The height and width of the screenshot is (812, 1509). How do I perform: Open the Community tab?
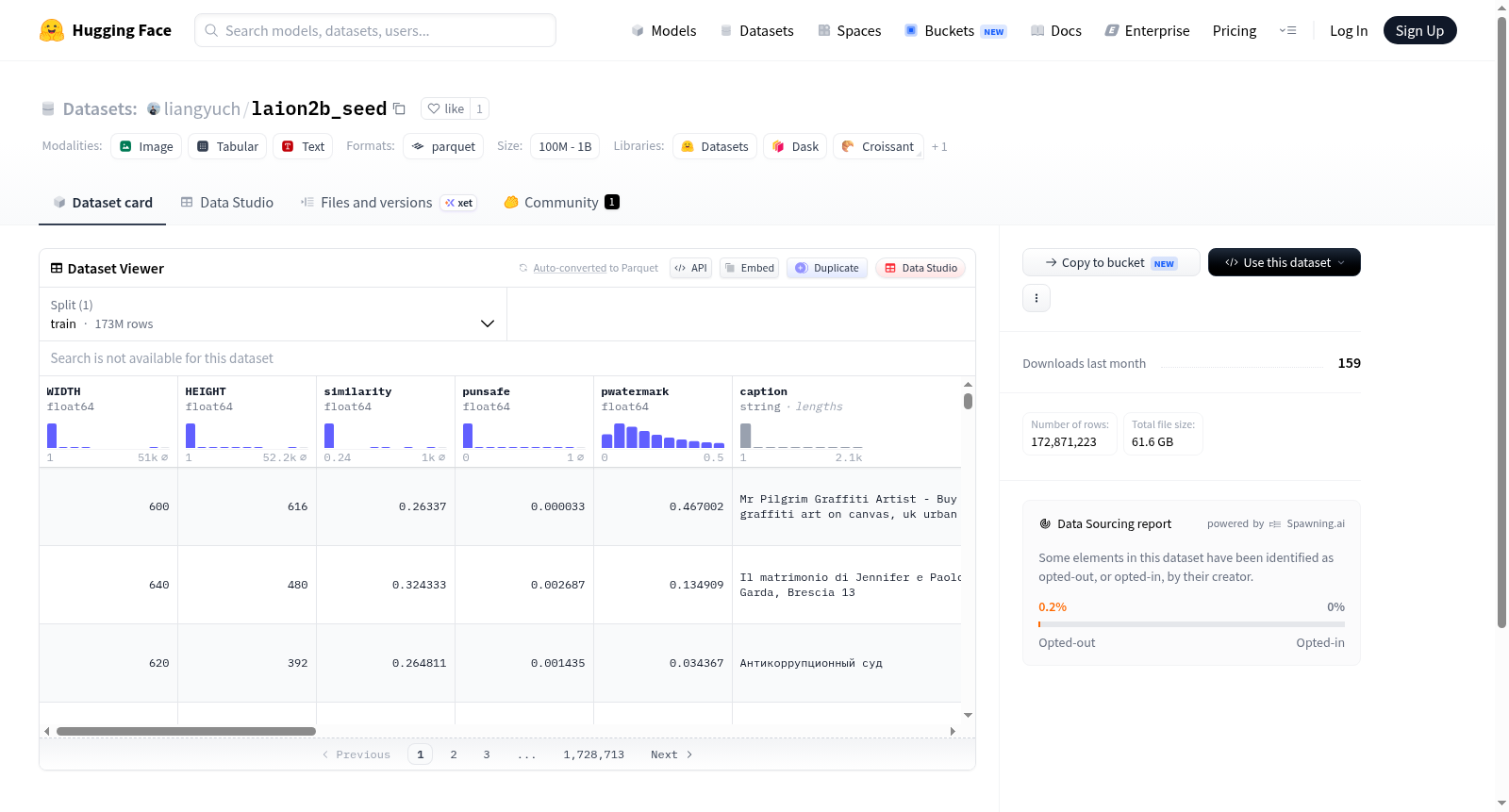(x=561, y=202)
